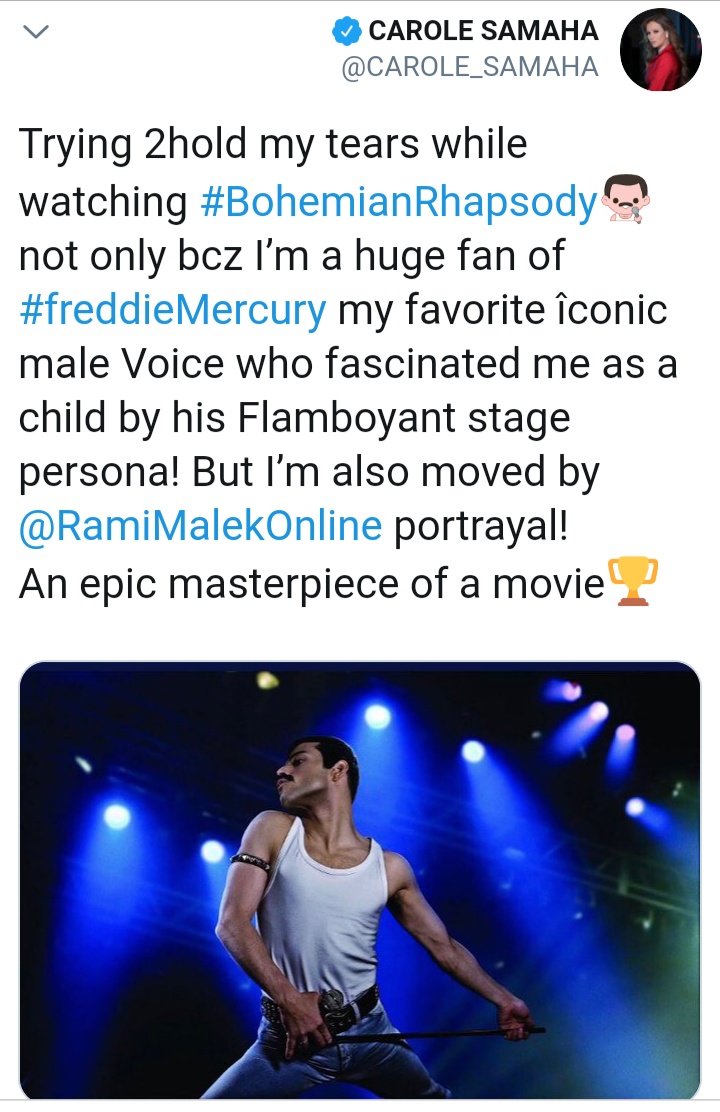Open the #BohemianRhapsody hashtag

398,201
